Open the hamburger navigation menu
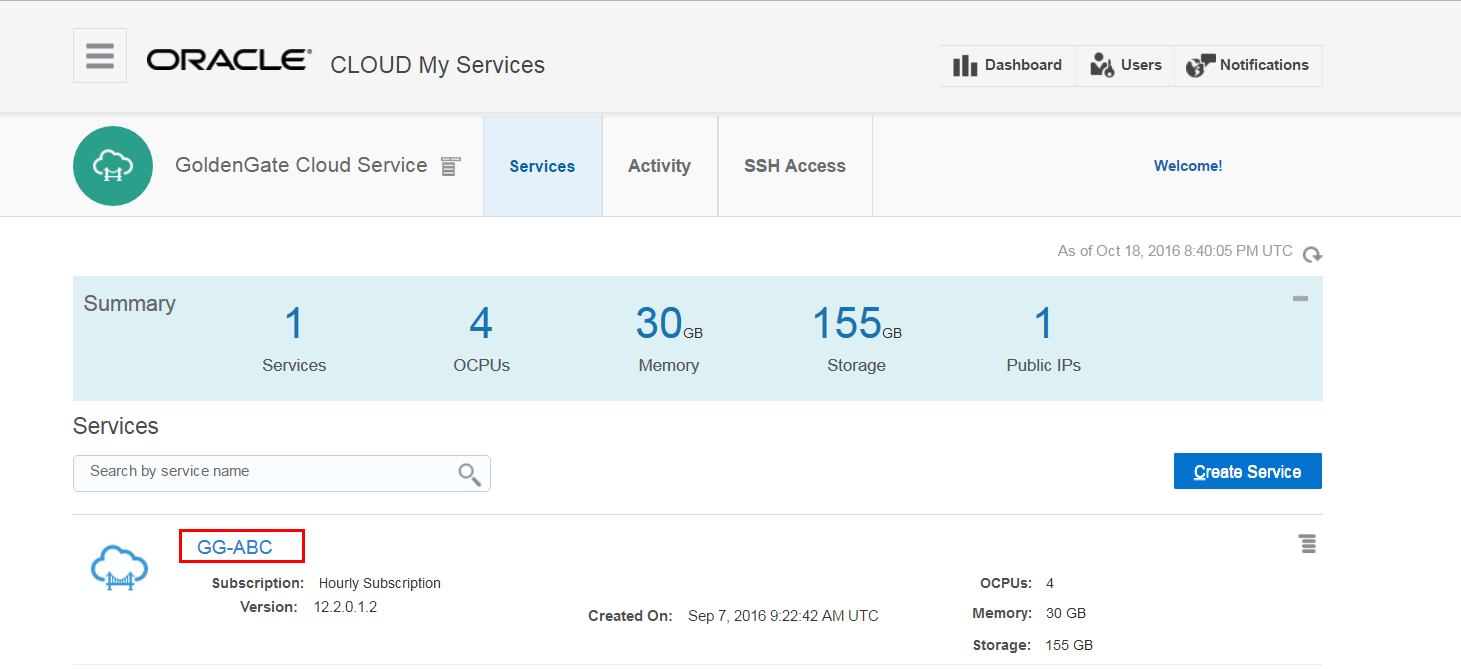1461x669 pixels. click(100, 56)
